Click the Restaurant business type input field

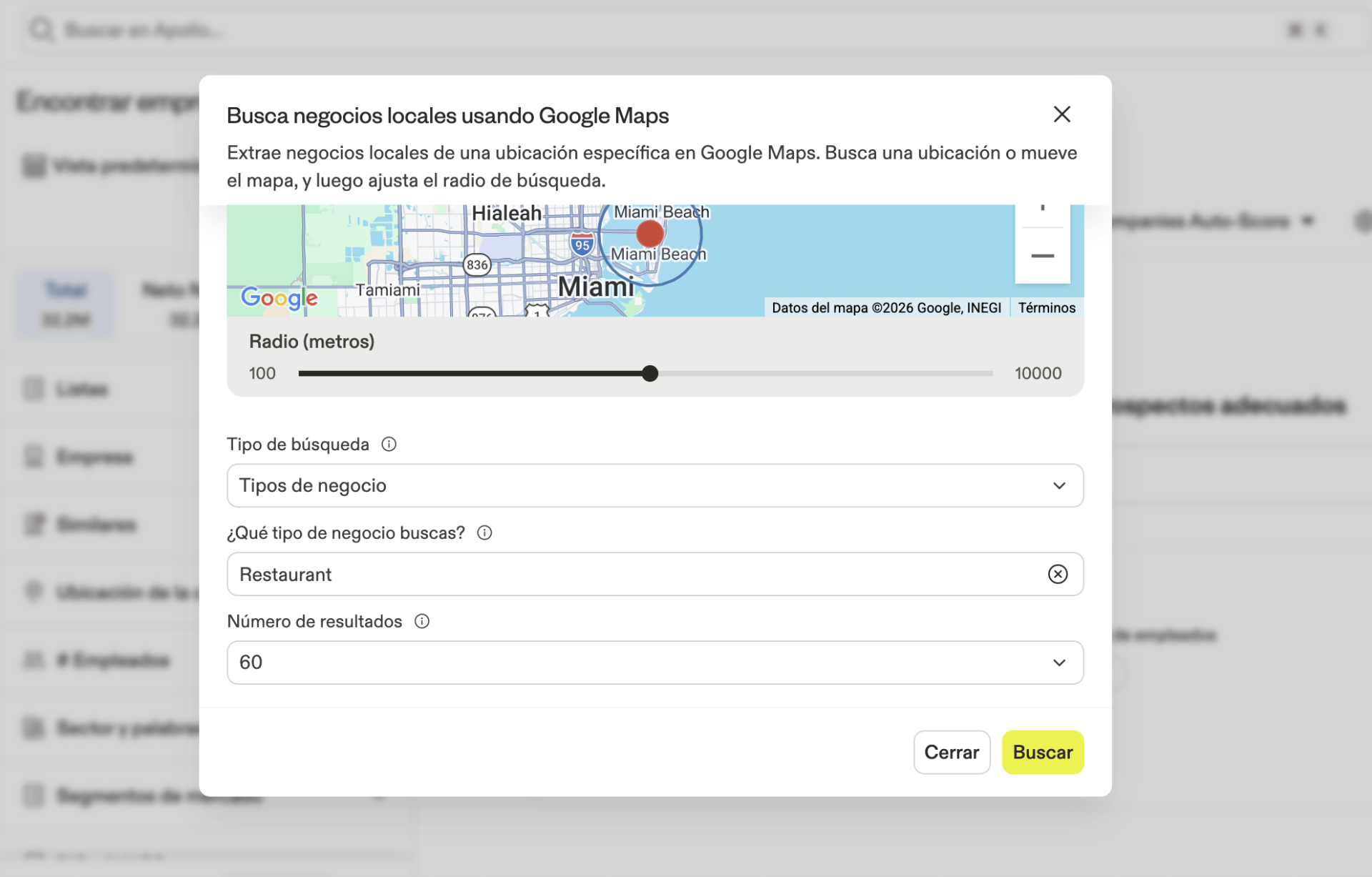tap(629, 575)
